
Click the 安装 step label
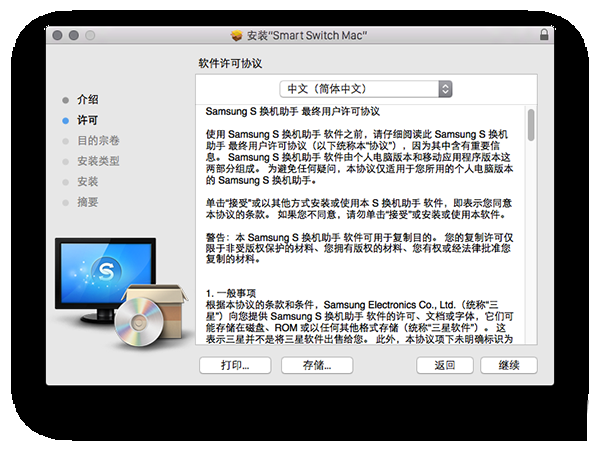(x=88, y=182)
